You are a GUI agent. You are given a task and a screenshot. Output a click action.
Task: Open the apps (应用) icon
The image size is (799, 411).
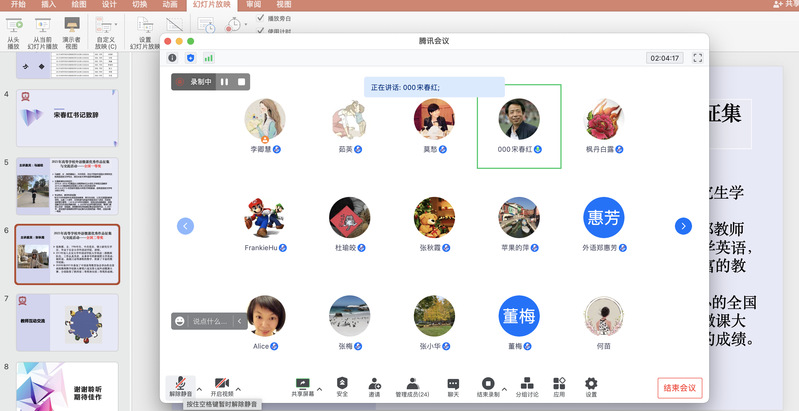click(559, 384)
